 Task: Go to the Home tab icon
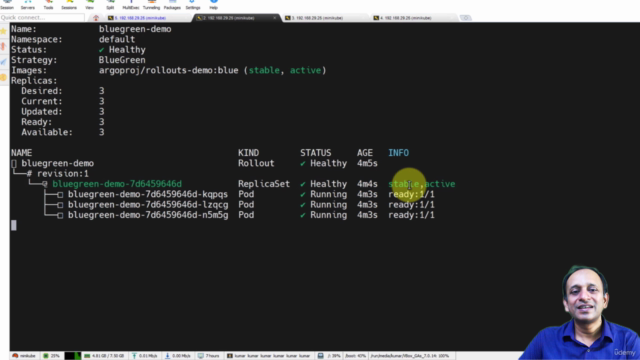pyautogui.click(x=96, y=18)
